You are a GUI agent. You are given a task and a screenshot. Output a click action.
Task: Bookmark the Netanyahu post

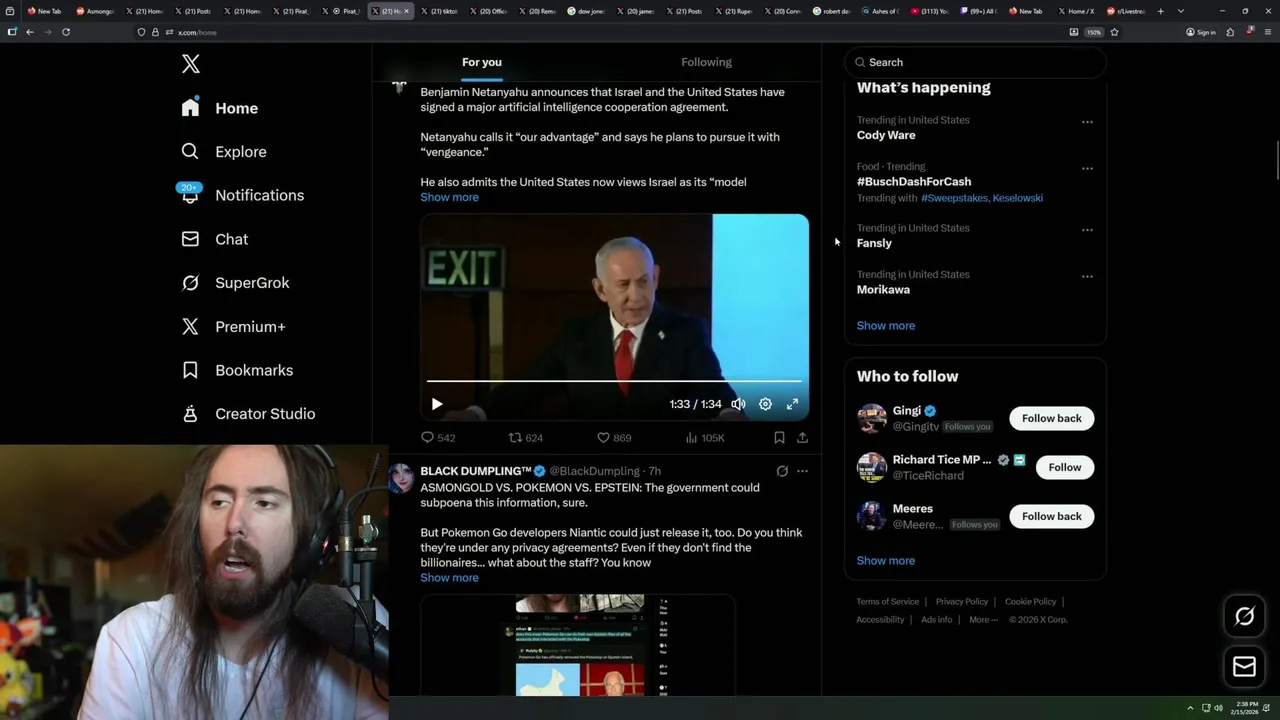click(x=779, y=438)
